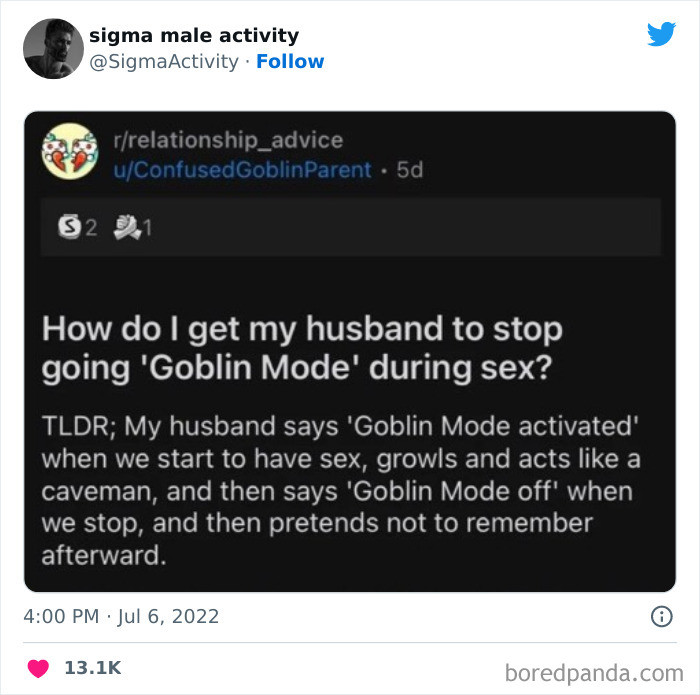Click the second Reddit award icon
This screenshot has width=700, height=695.
point(127,228)
